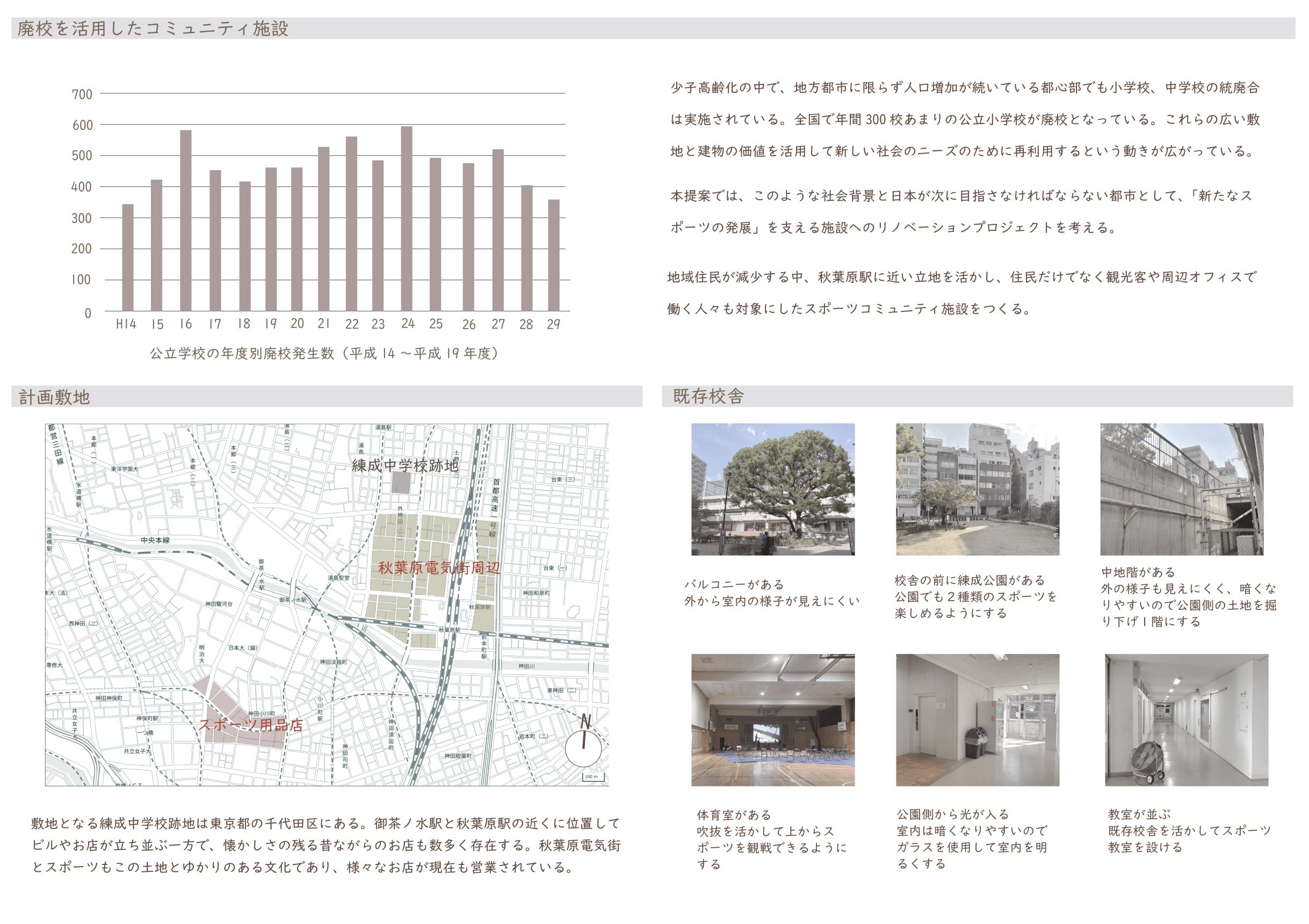The height and width of the screenshot is (924, 1309).
Task: Click the red スポーツ用品店 map label
Action: 250,725
